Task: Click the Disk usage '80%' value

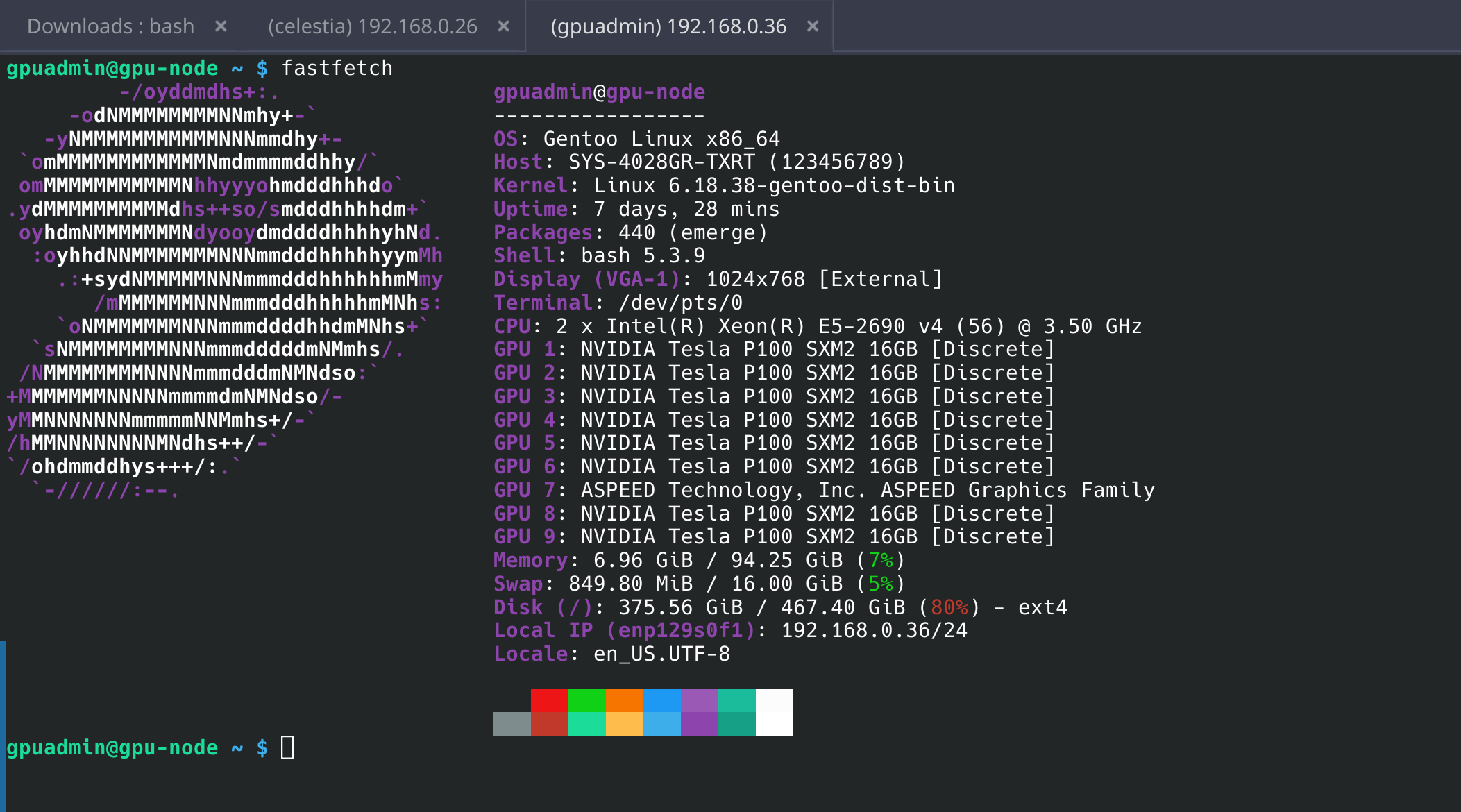Action: coord(949,607)
